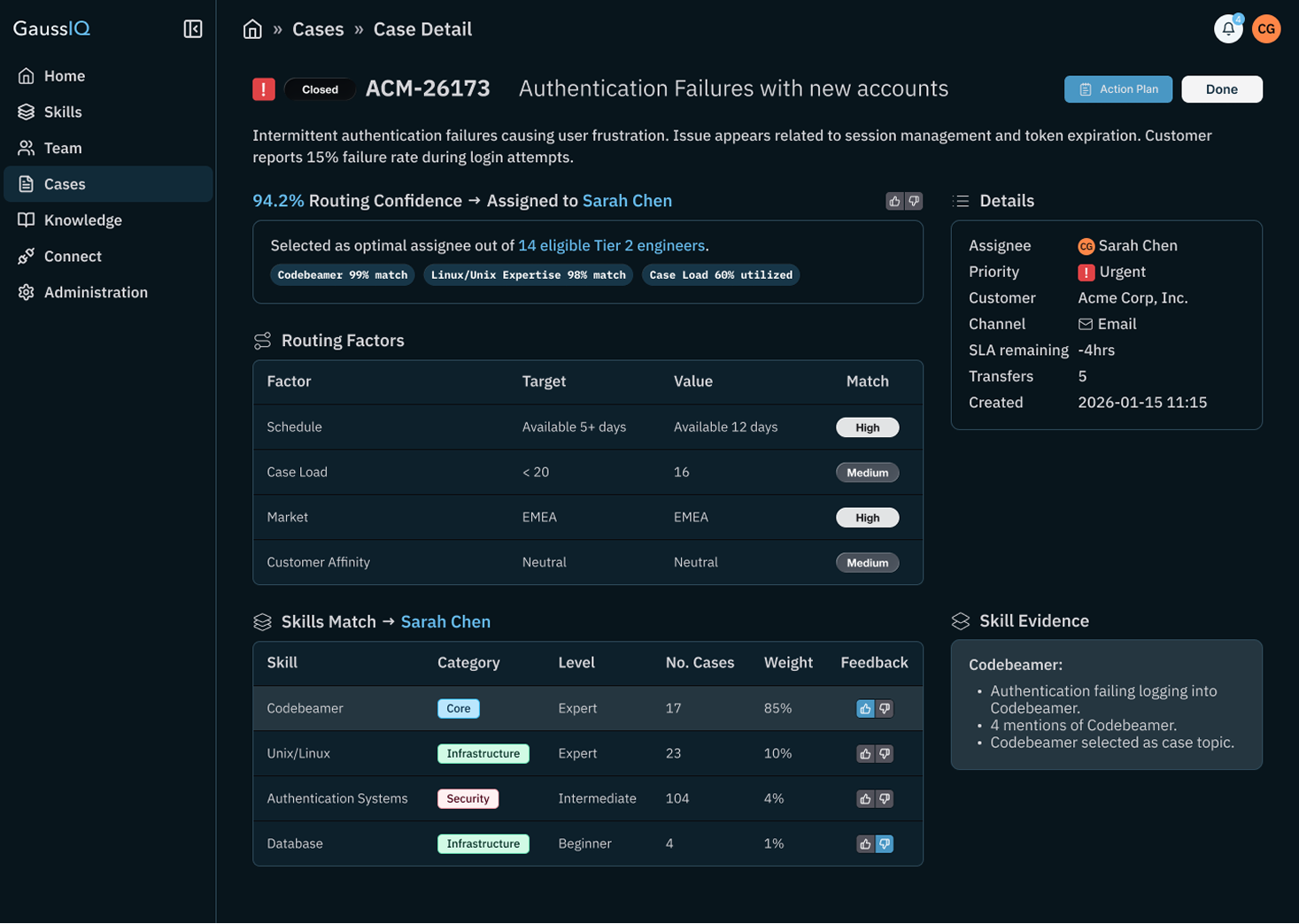The image size is (1299, 924).
Task: Thumbs down the Database skill row
Action: [x=885, y=844]
